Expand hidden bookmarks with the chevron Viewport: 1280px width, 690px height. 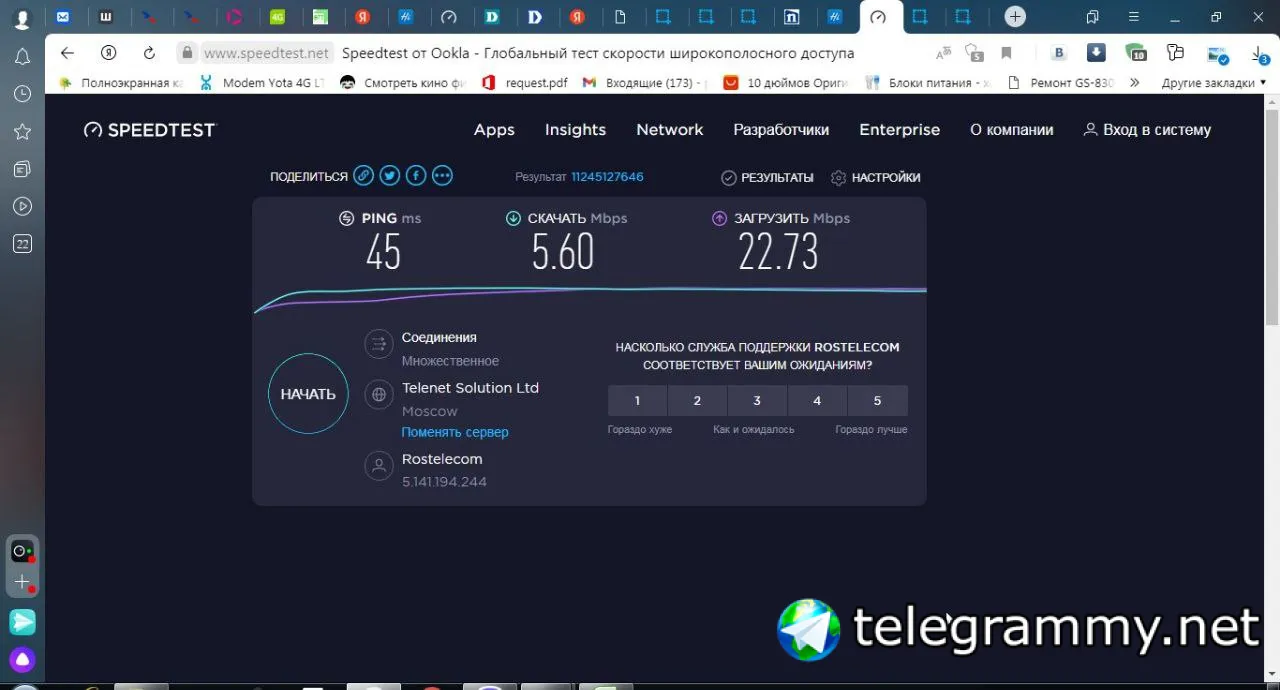pos(1134,83)
